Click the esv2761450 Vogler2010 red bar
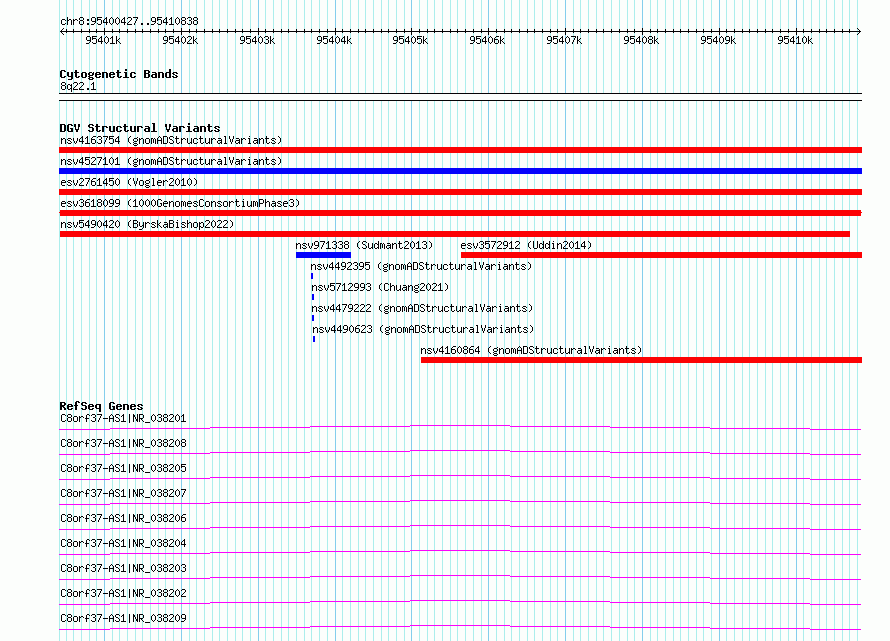The height and width of the screenshot is (641, 890). tap(460, 192)
